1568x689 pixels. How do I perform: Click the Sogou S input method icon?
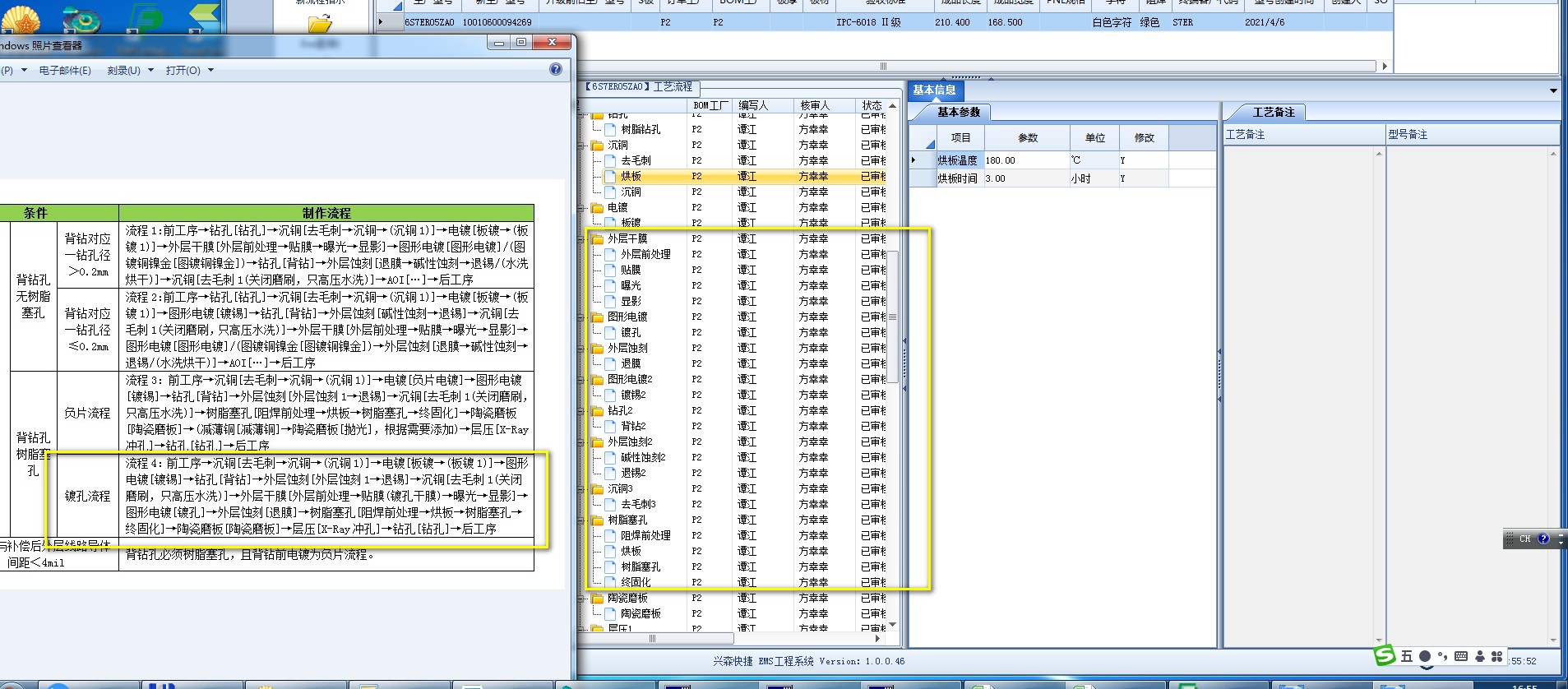[x=1385, y=655]
